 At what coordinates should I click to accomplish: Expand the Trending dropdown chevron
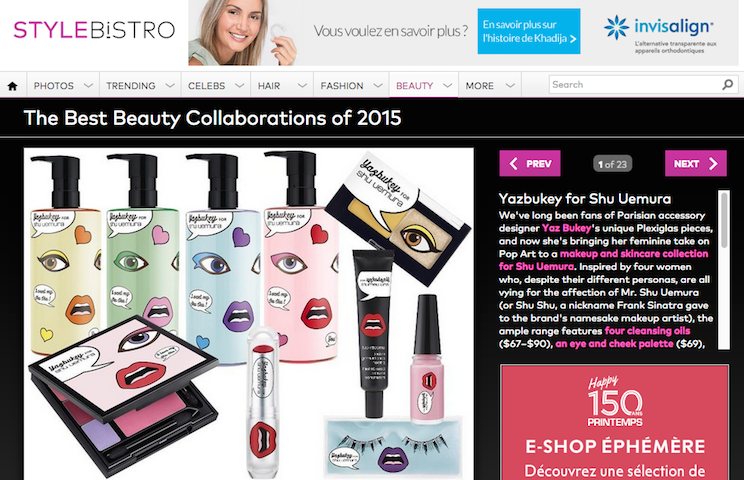coord(170,86)
